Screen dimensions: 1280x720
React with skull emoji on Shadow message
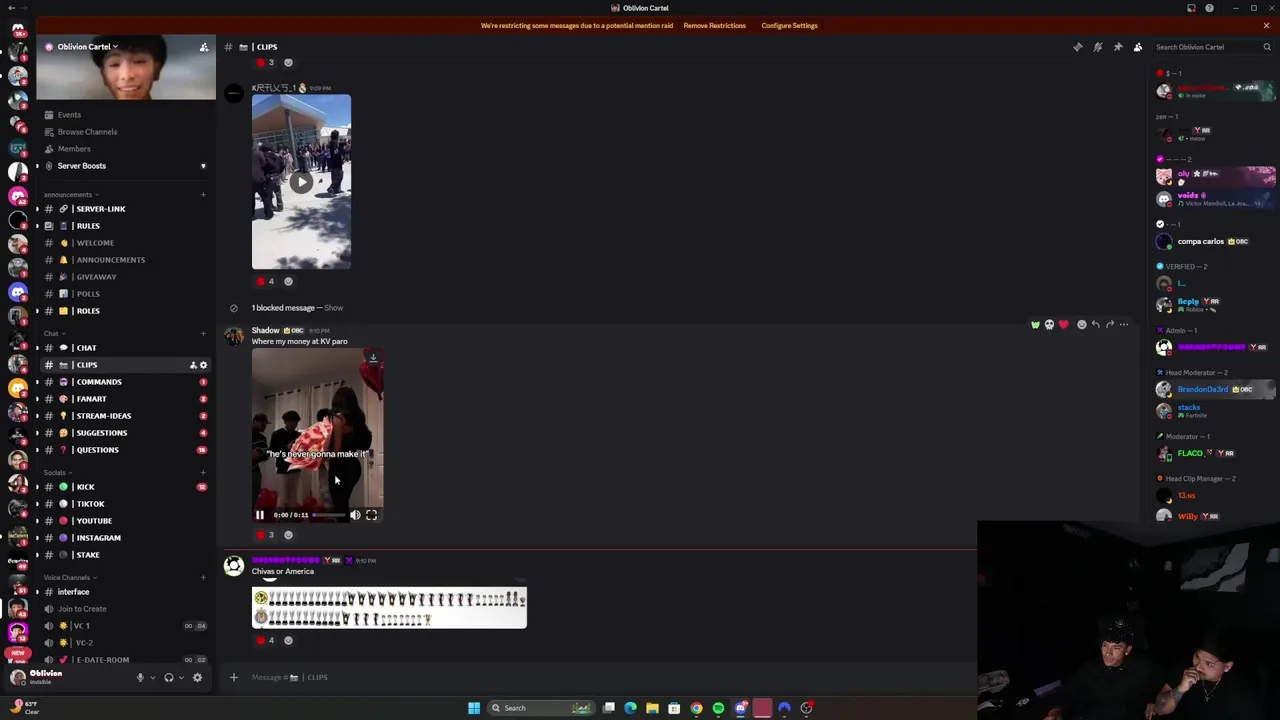(1049, 324)
